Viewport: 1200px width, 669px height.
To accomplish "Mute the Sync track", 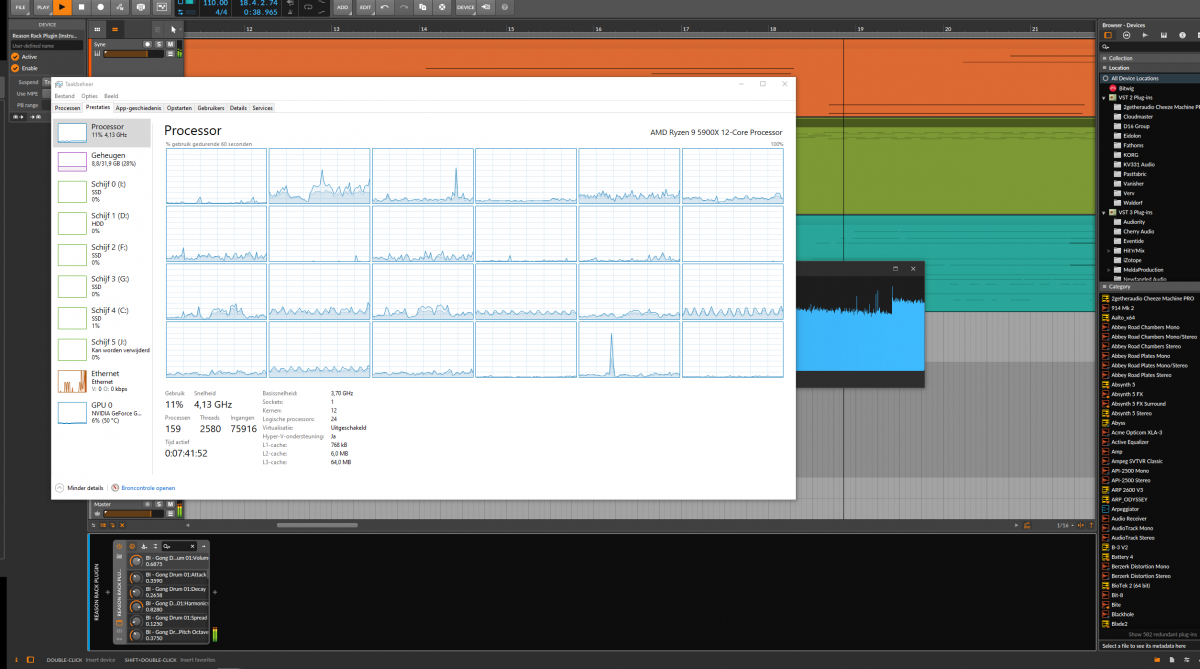I will click(x=170, y=44).
